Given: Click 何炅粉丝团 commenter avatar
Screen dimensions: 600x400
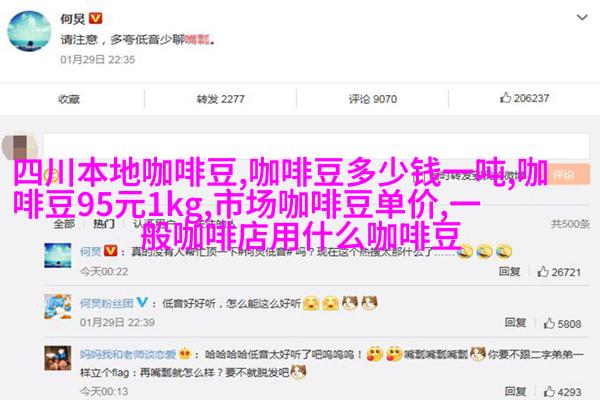Looking at the screenshot, I should click(x=58, y=306).
